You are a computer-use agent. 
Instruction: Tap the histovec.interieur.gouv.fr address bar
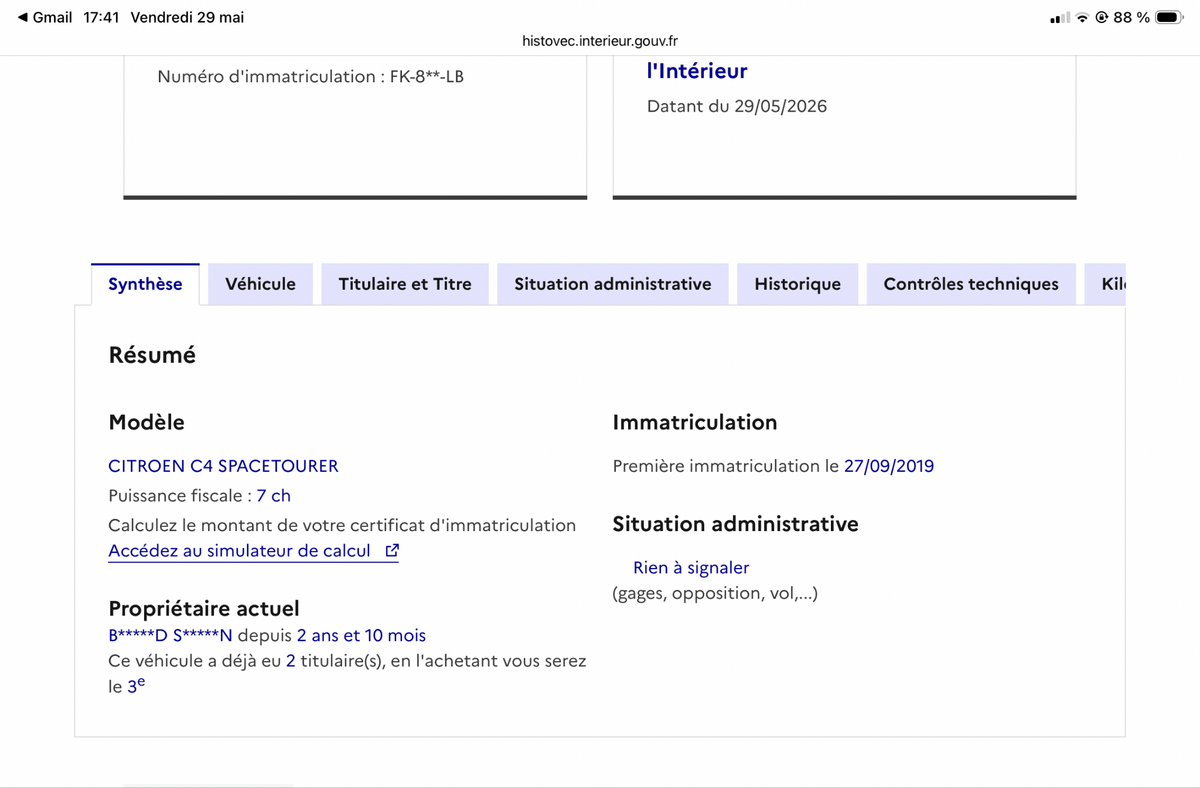[x=600, y=41]
